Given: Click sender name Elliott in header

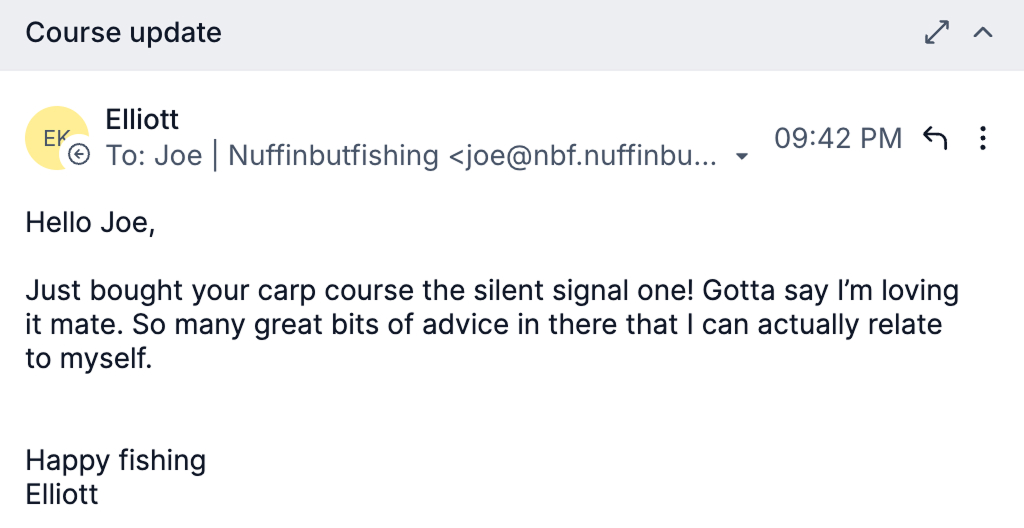Looking at the screenshot, I should click(x=142, y=120).
